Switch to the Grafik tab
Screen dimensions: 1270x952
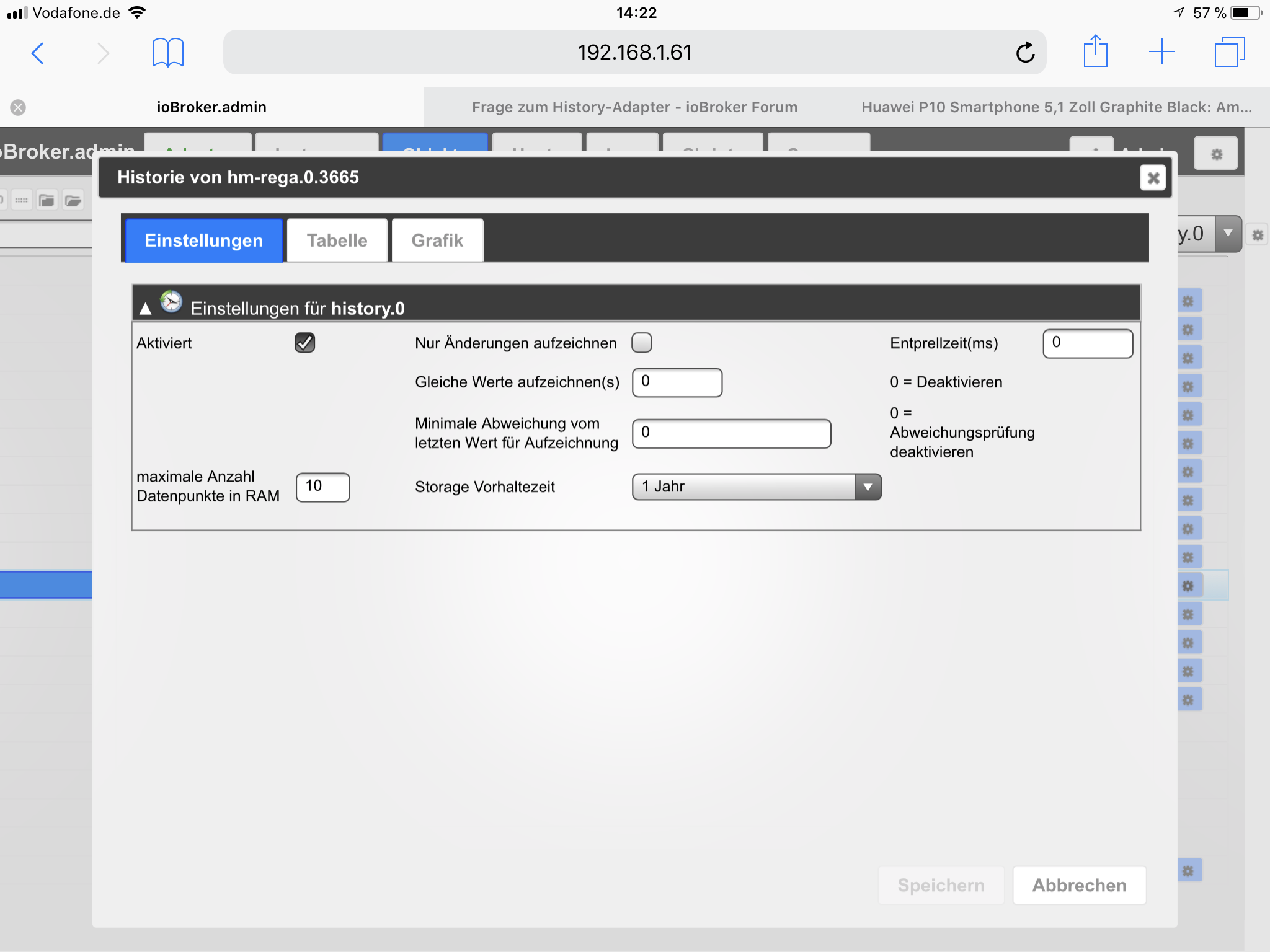pyautogui.click(x=437, y=240)
